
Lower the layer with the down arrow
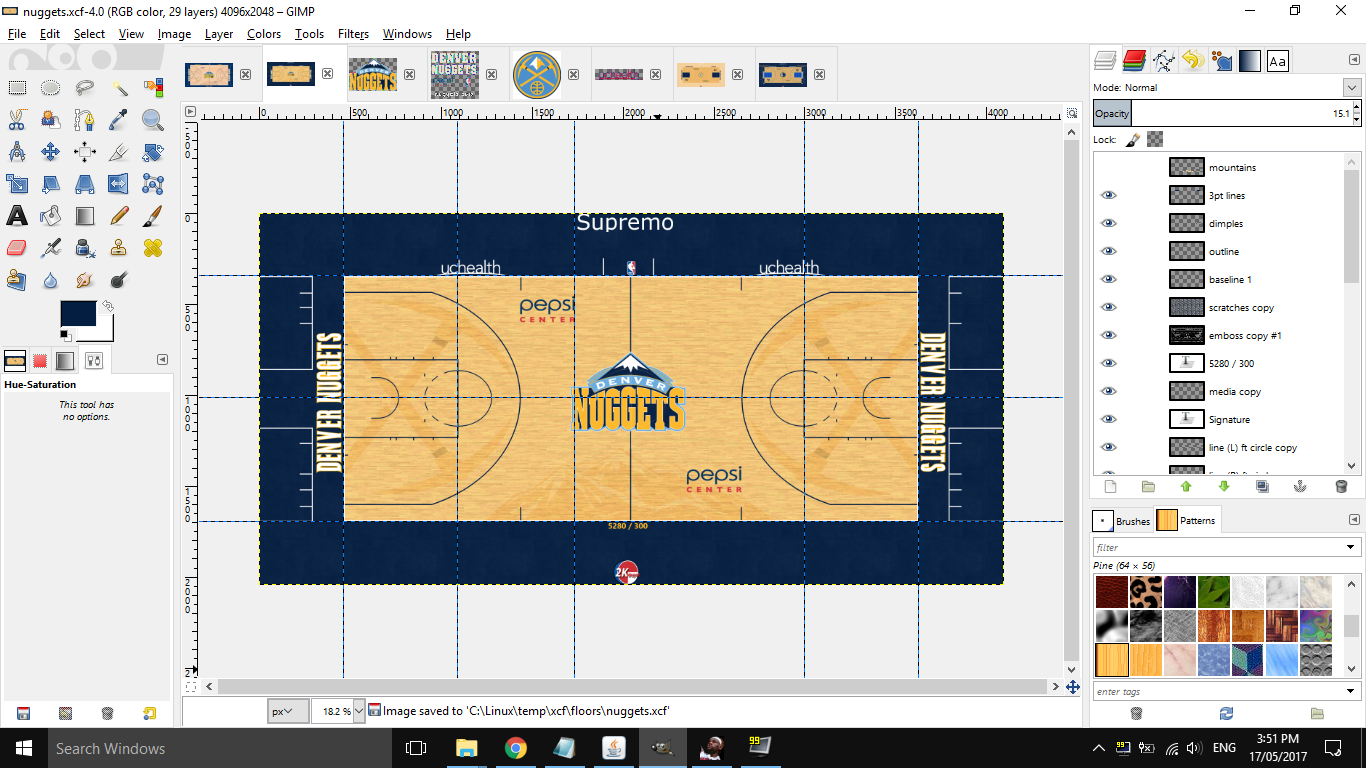1224,487
